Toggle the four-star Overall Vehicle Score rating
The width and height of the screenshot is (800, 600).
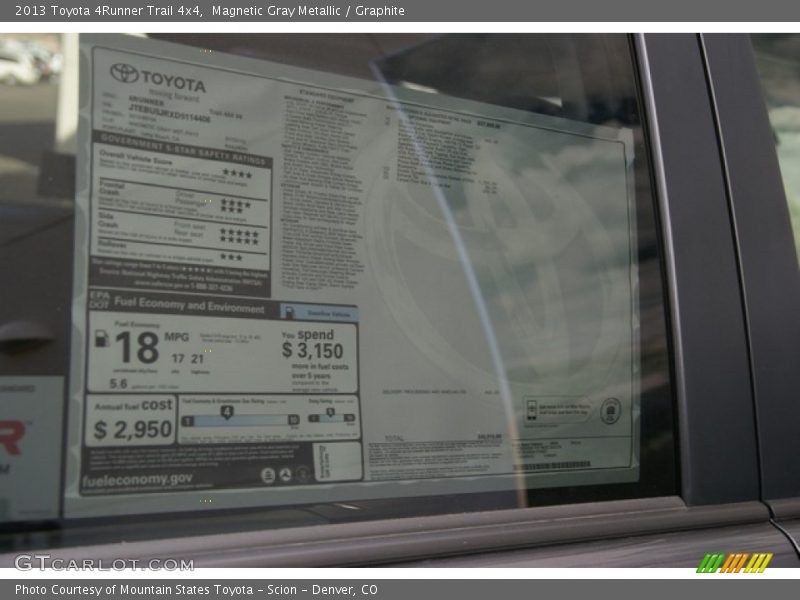(x=240, y=172)
